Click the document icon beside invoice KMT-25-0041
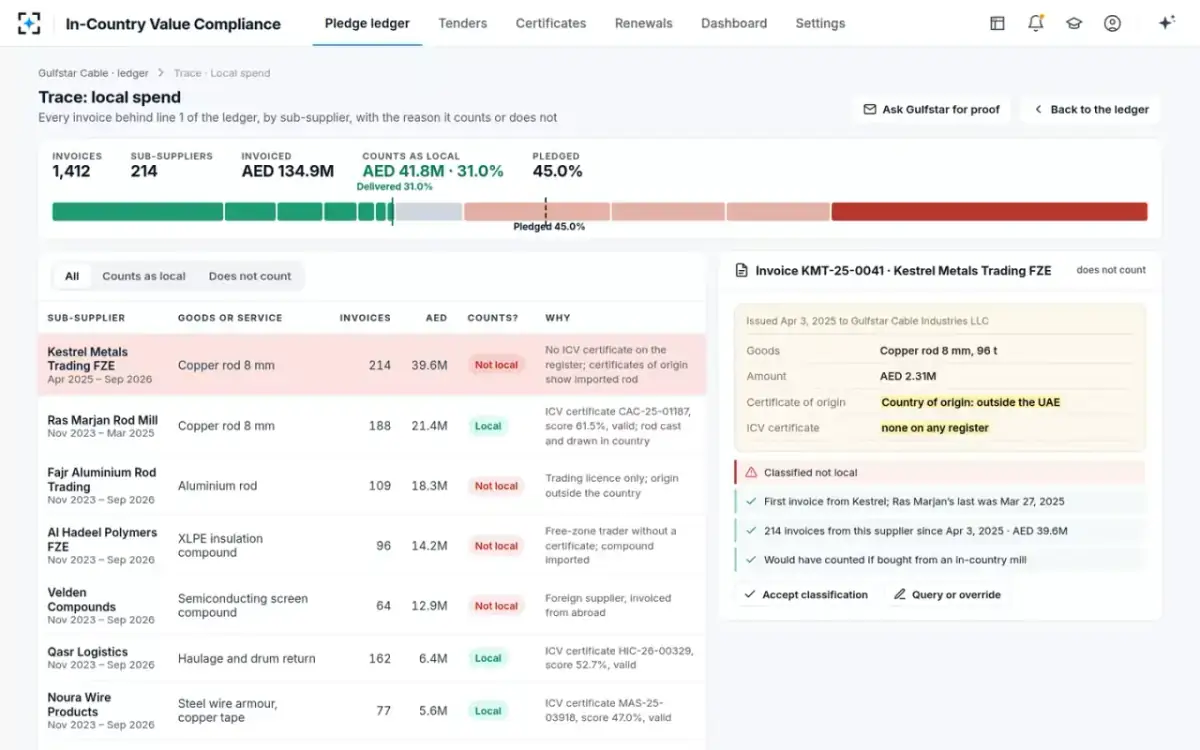 pos(742,270)
